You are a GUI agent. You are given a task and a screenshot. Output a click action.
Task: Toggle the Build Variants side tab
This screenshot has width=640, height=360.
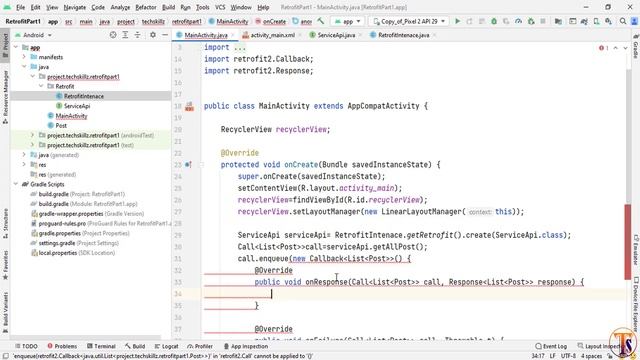click(x=5, y=312)
